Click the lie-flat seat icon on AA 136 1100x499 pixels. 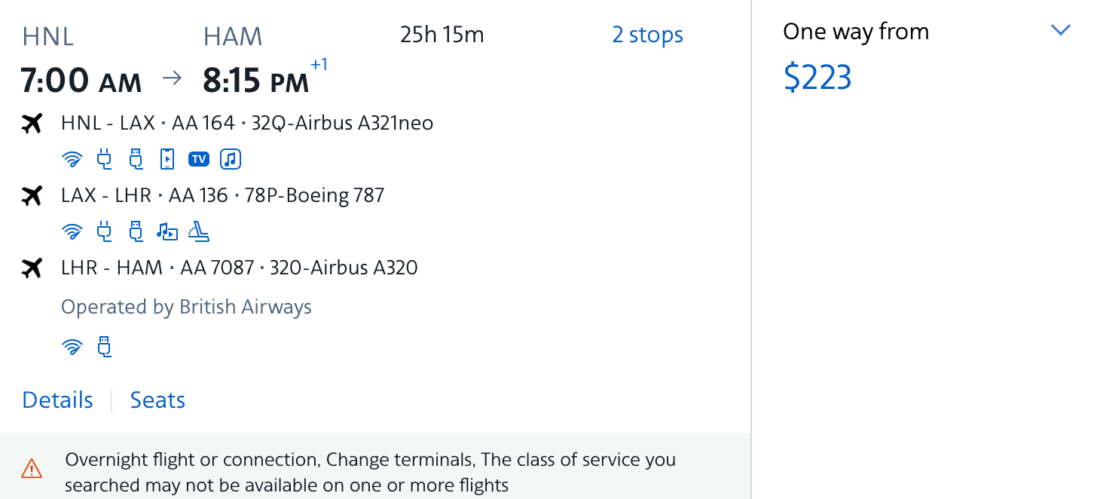pos(199,232)
